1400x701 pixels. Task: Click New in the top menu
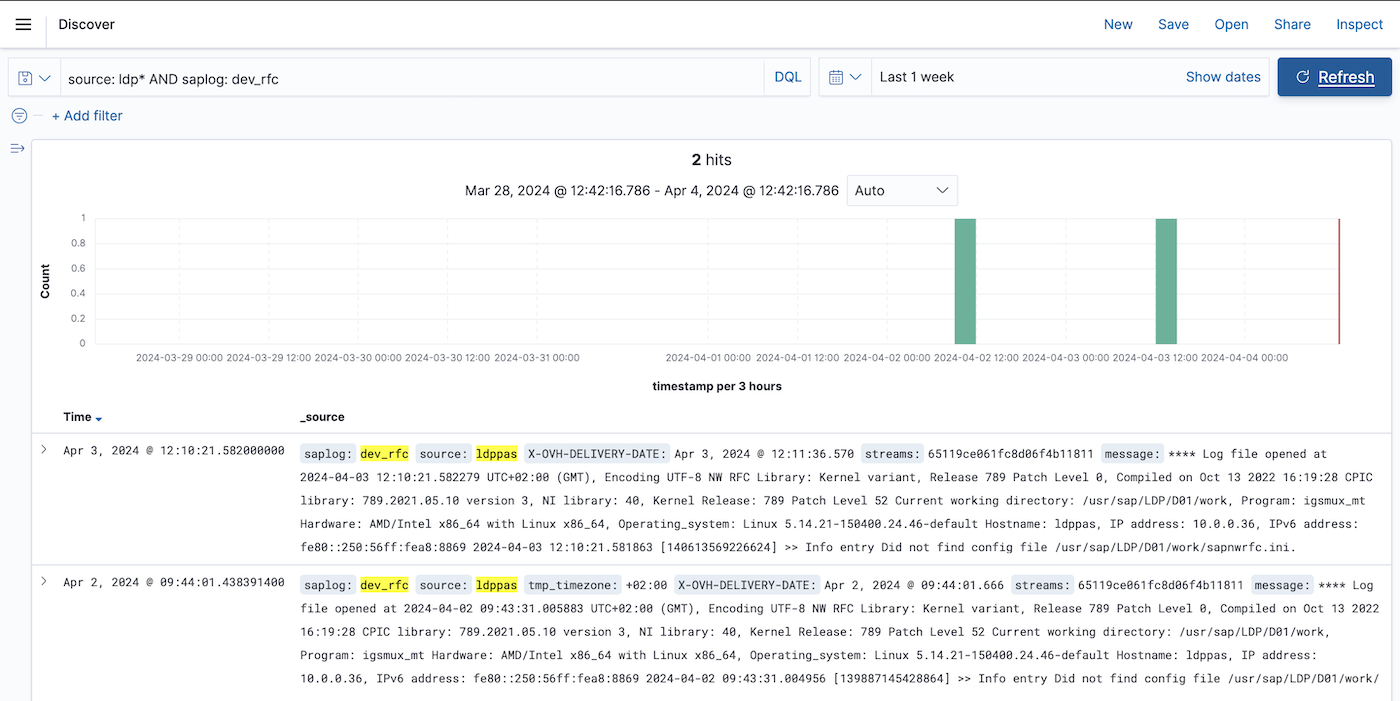(x=1118, y=24)
